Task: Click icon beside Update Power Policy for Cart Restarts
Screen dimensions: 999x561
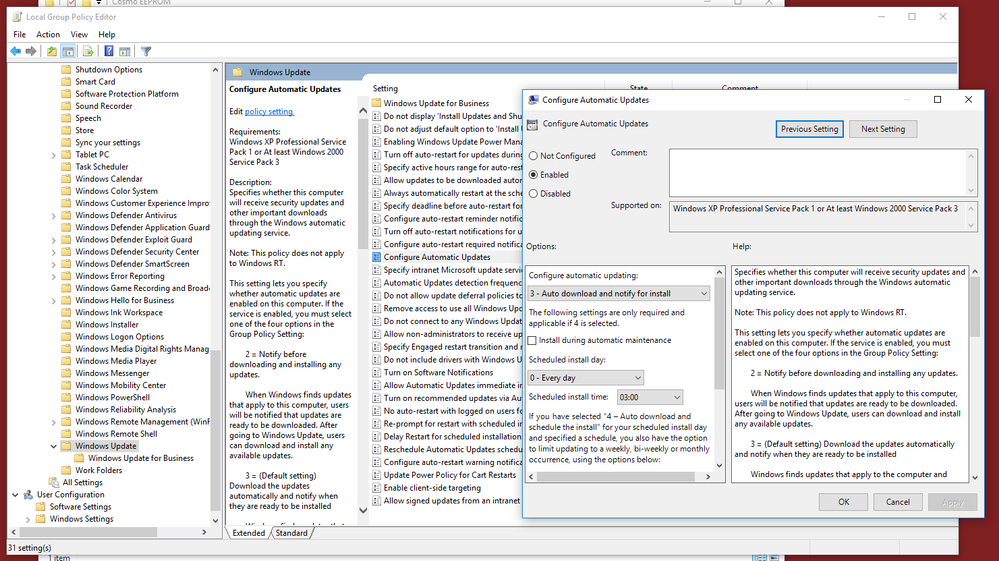Action: click(377, 475)
